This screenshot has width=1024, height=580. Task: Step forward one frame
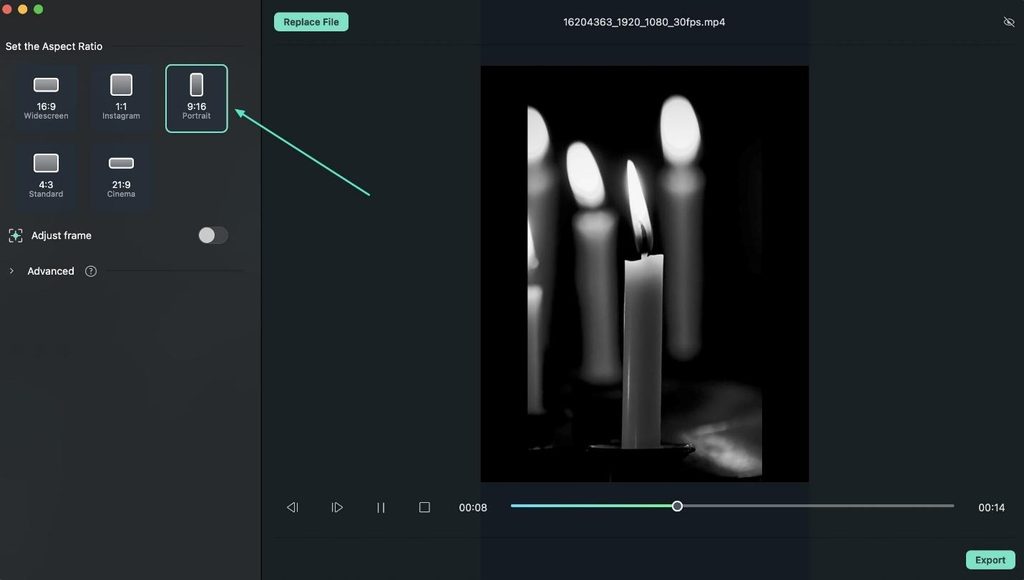(337, 508)
